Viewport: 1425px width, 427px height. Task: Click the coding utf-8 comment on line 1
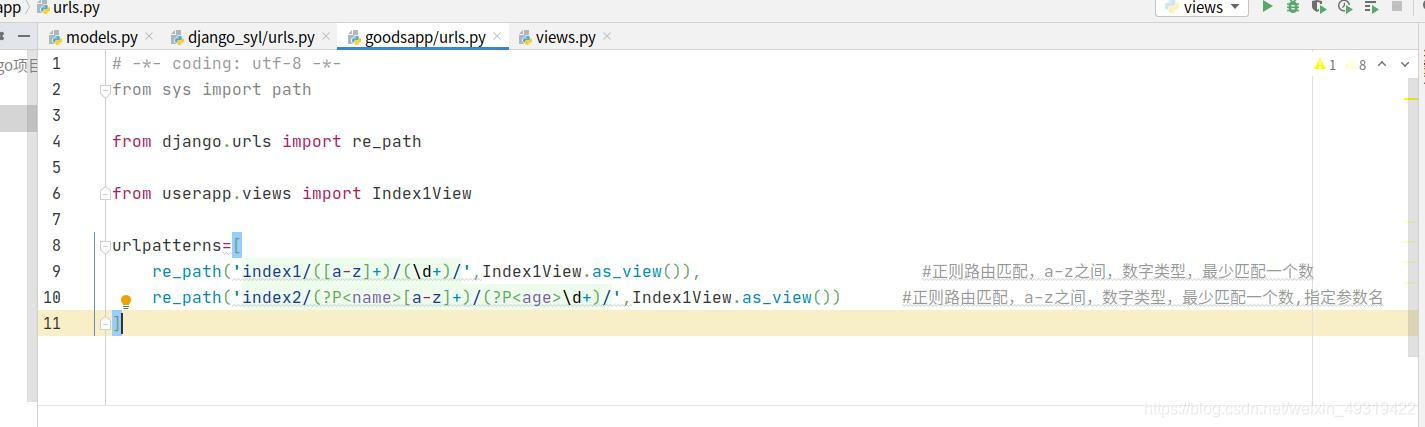coord(227,63)
